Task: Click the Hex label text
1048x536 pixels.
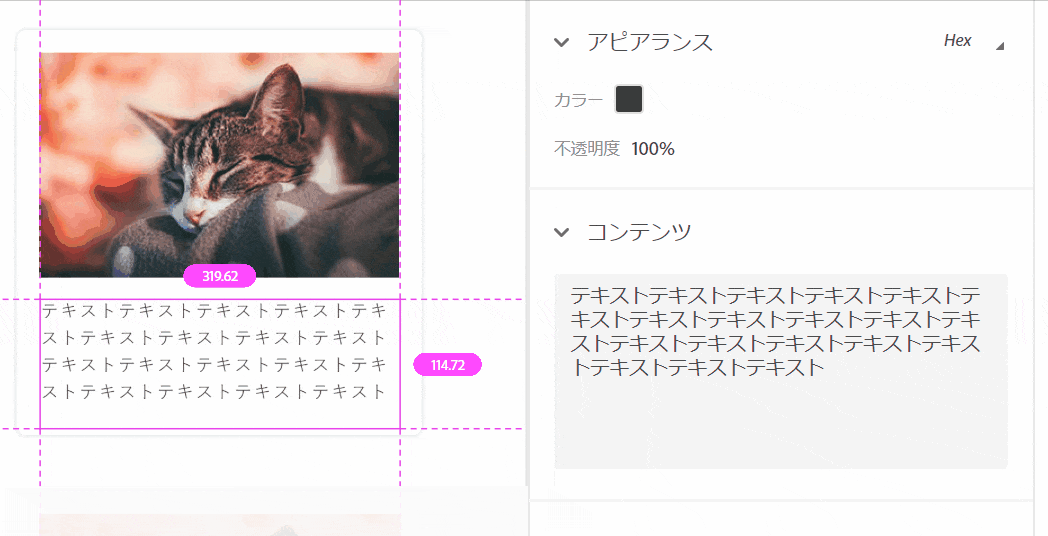Action: 957,41
